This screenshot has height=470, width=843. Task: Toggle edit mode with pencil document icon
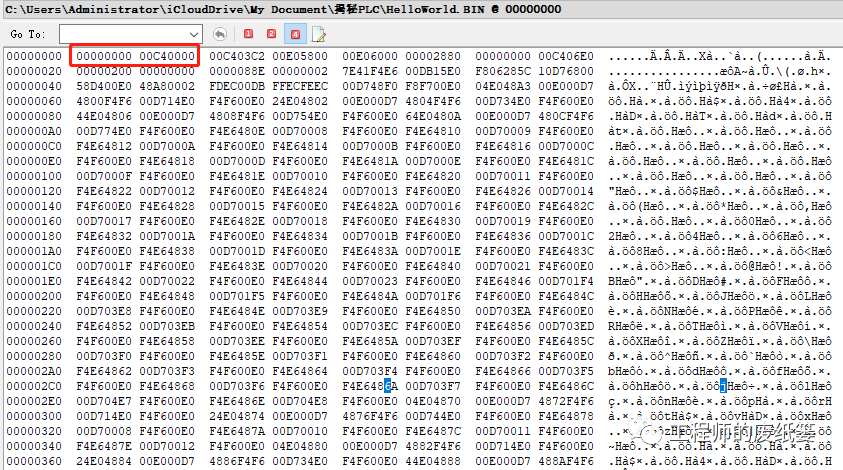tap(318, 34)
